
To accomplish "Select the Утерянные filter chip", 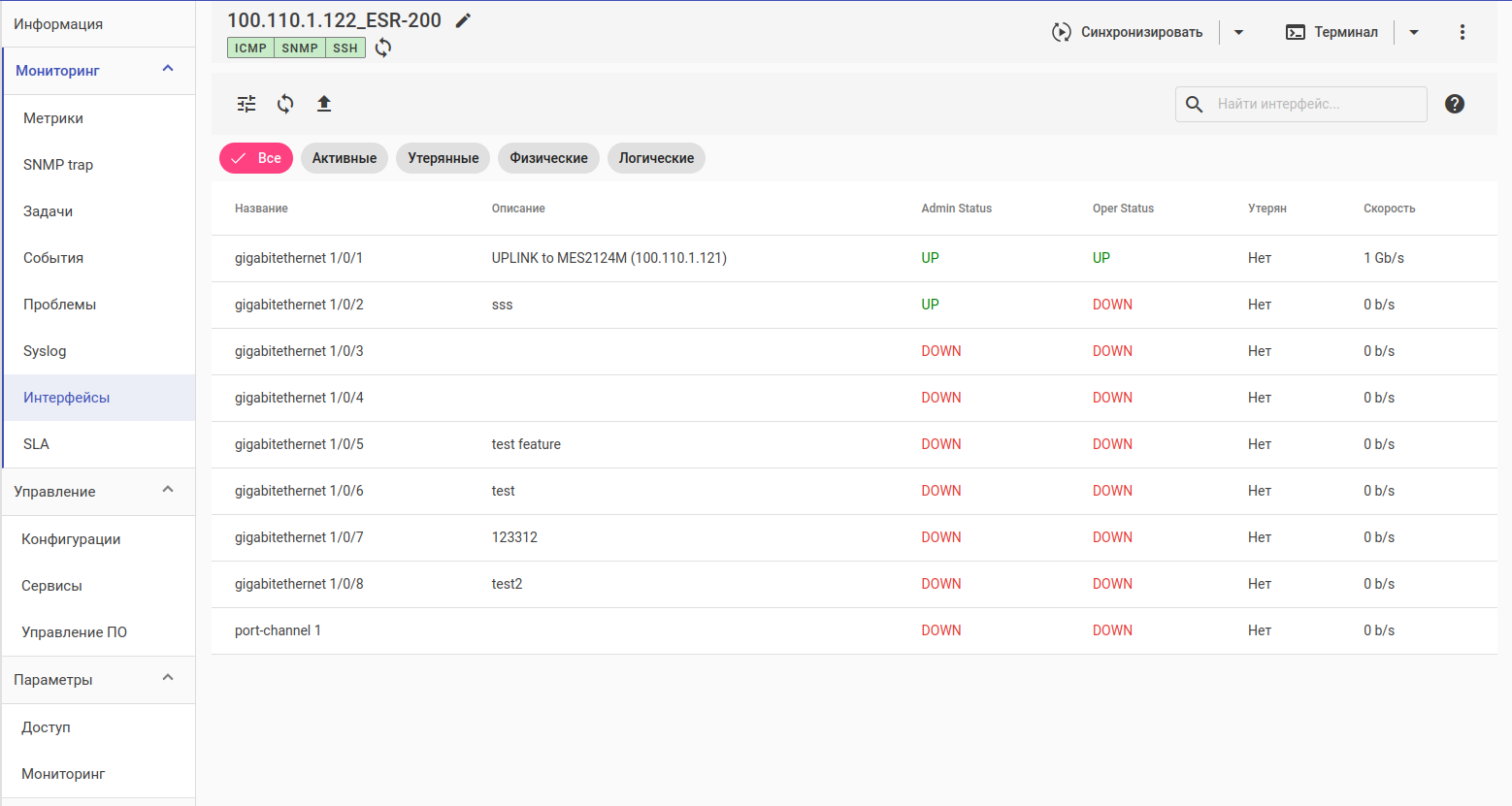I will (x=444, y=158).
